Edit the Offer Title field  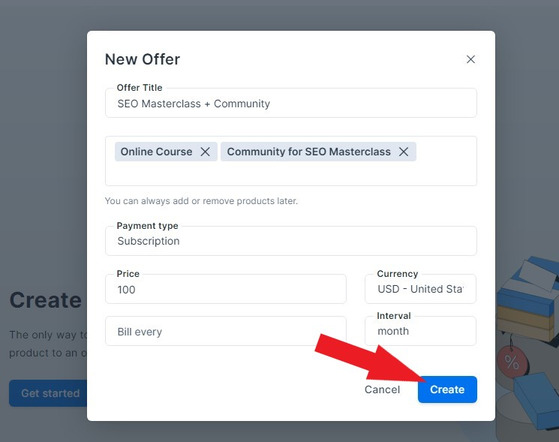pos(291,103)
